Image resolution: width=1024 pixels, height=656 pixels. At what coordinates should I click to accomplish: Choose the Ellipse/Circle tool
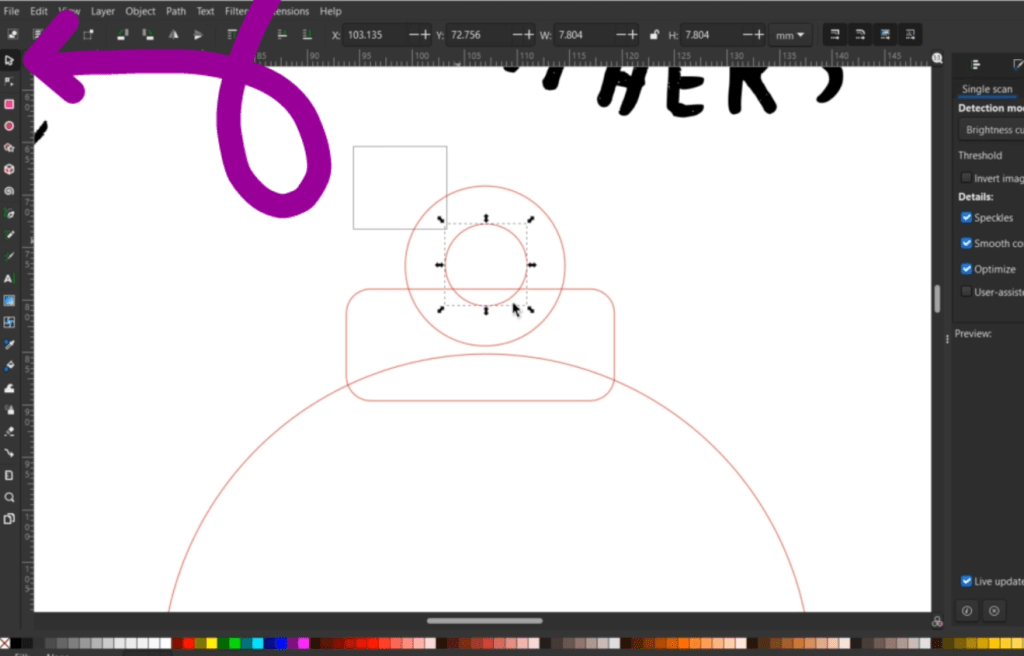pyautogui.click(x=9, y=126)
